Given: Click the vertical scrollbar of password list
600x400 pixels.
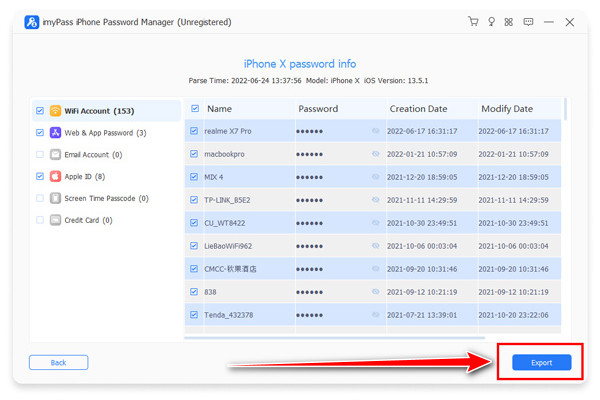Looking at the screenshot, I should click(565, 110).
